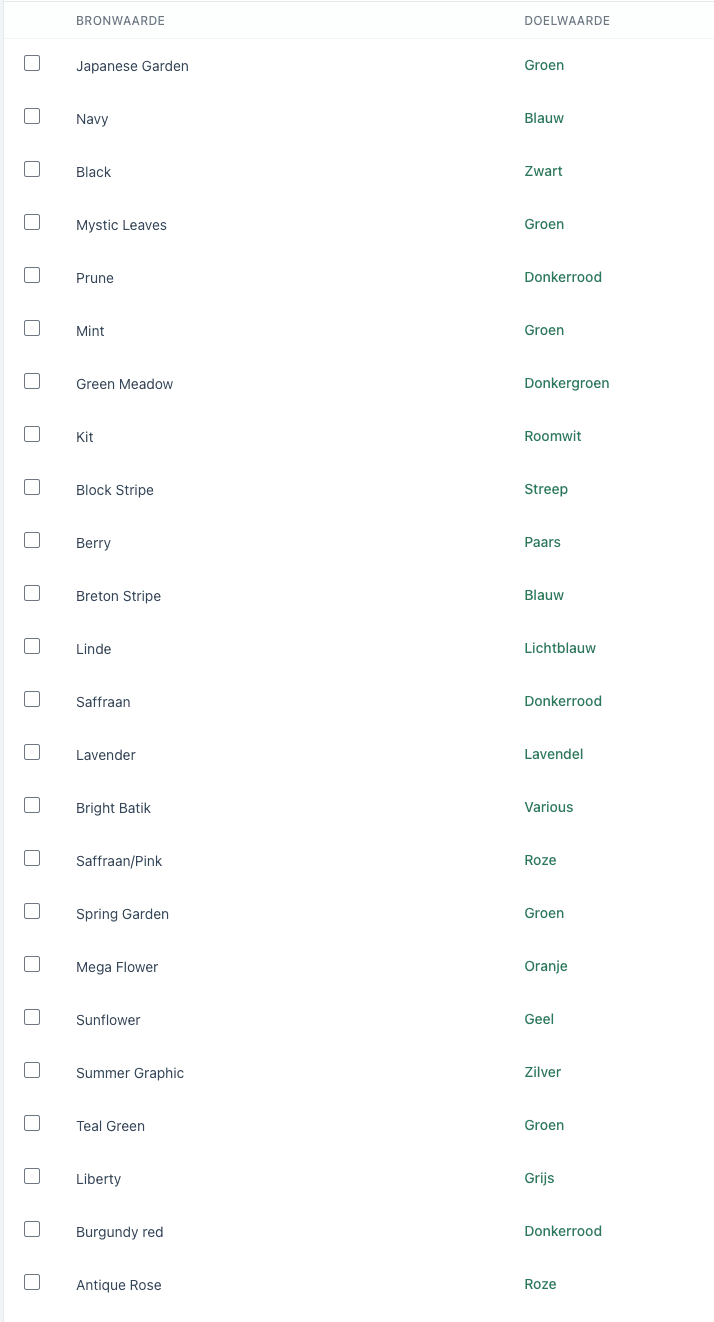Enable the checkbox beside Black
This screenshot has width=714, height=1322.
(x=32, y=168)
